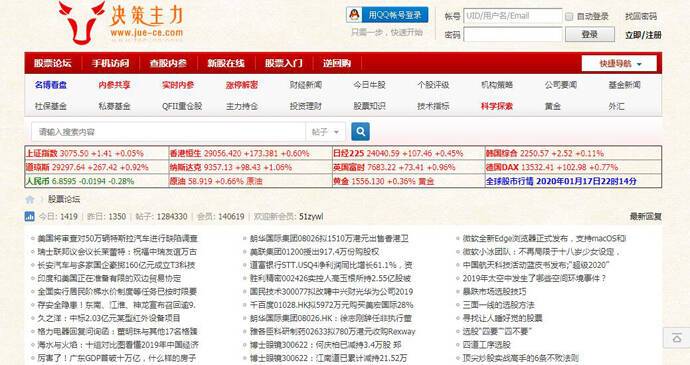This screenshot has height=365, width=690.
Task: Open the 名博看盘 sub-navigation link
Action: click(x=51, y=85)
